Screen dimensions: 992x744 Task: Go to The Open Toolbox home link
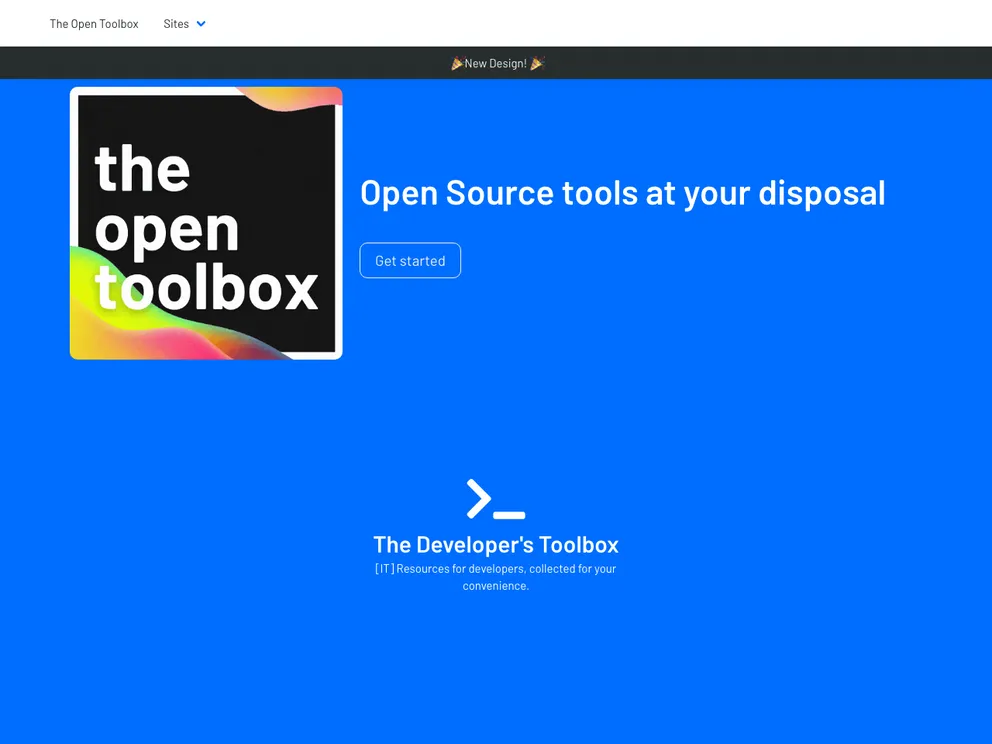(94, 24)
